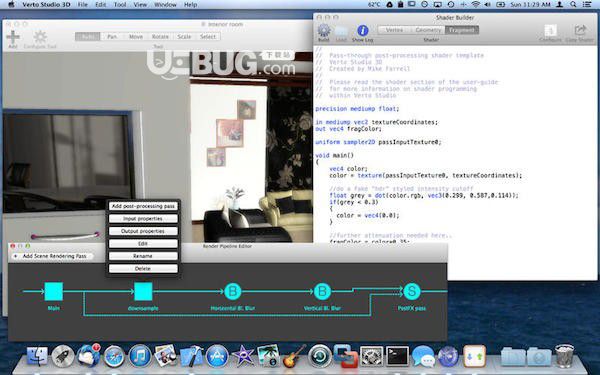
Task: Click the Wi-Fi status icon
Action: (476, 5)
